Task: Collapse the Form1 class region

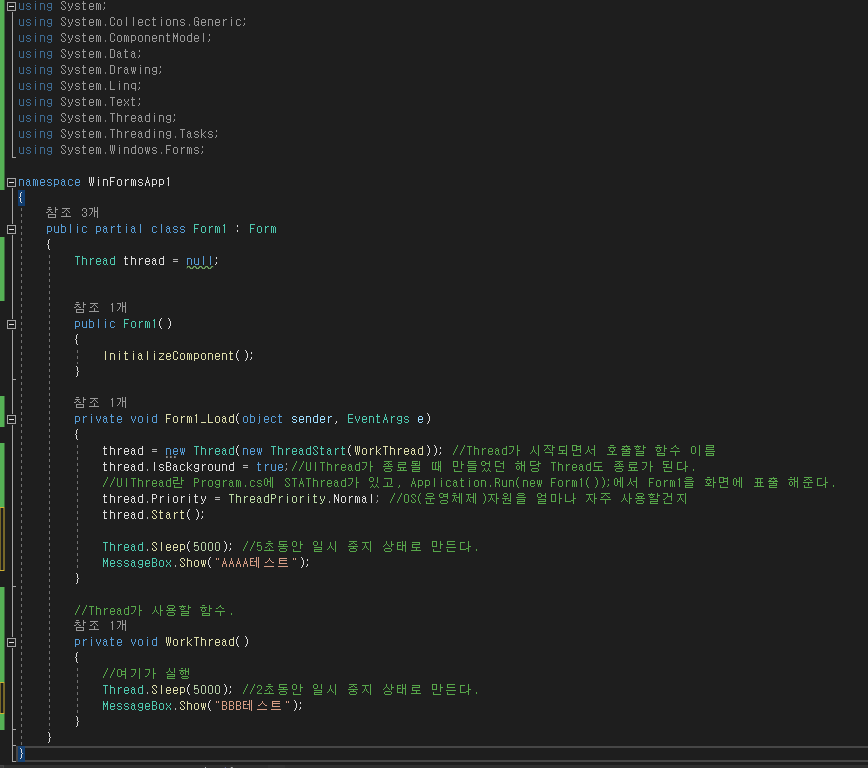Action: pos(11,229)
